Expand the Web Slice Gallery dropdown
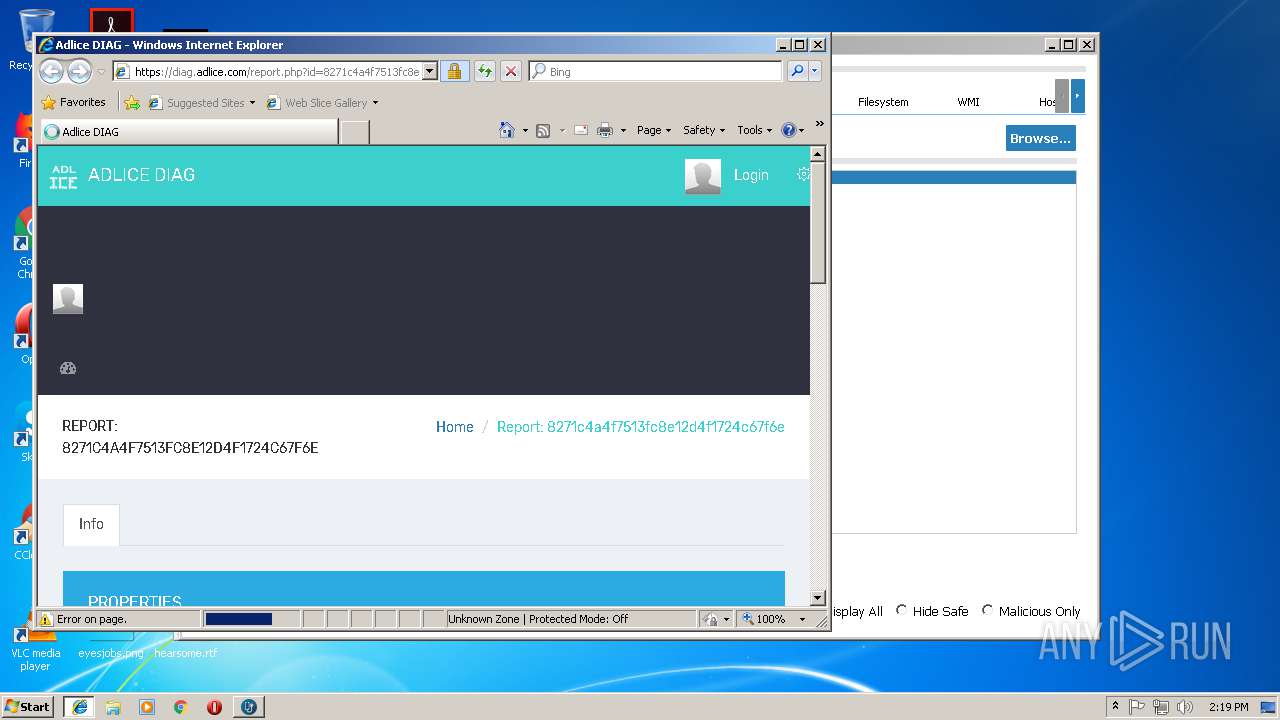The height and width of the screenshot is (720, 1280). point(375,103)
